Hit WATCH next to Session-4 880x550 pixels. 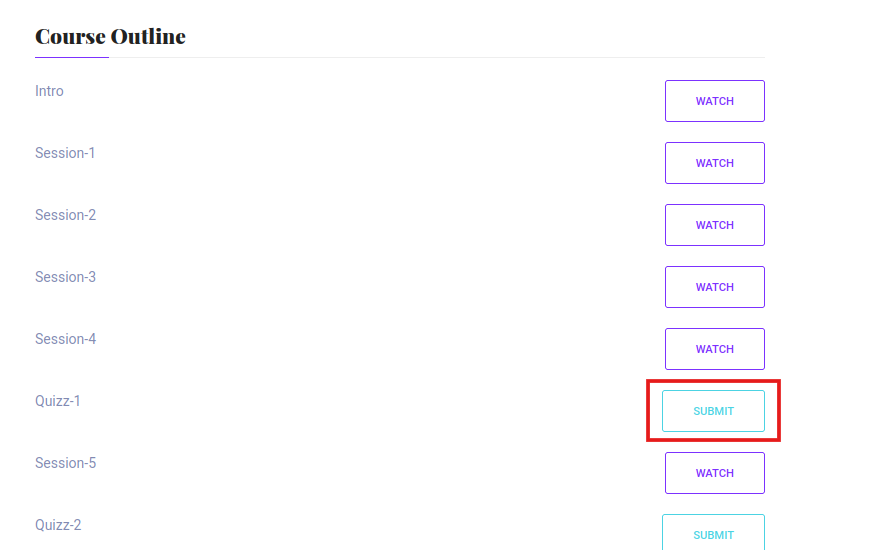click(714, 349)
